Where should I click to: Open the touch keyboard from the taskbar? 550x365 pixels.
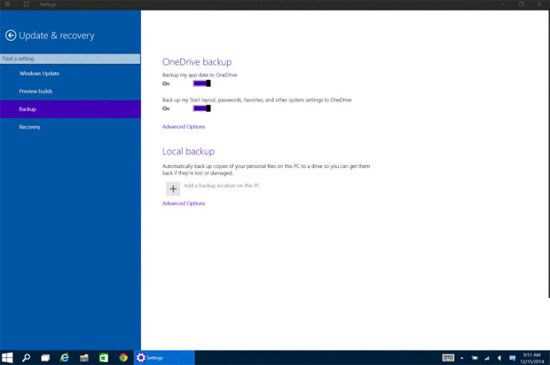click(448, 358)
